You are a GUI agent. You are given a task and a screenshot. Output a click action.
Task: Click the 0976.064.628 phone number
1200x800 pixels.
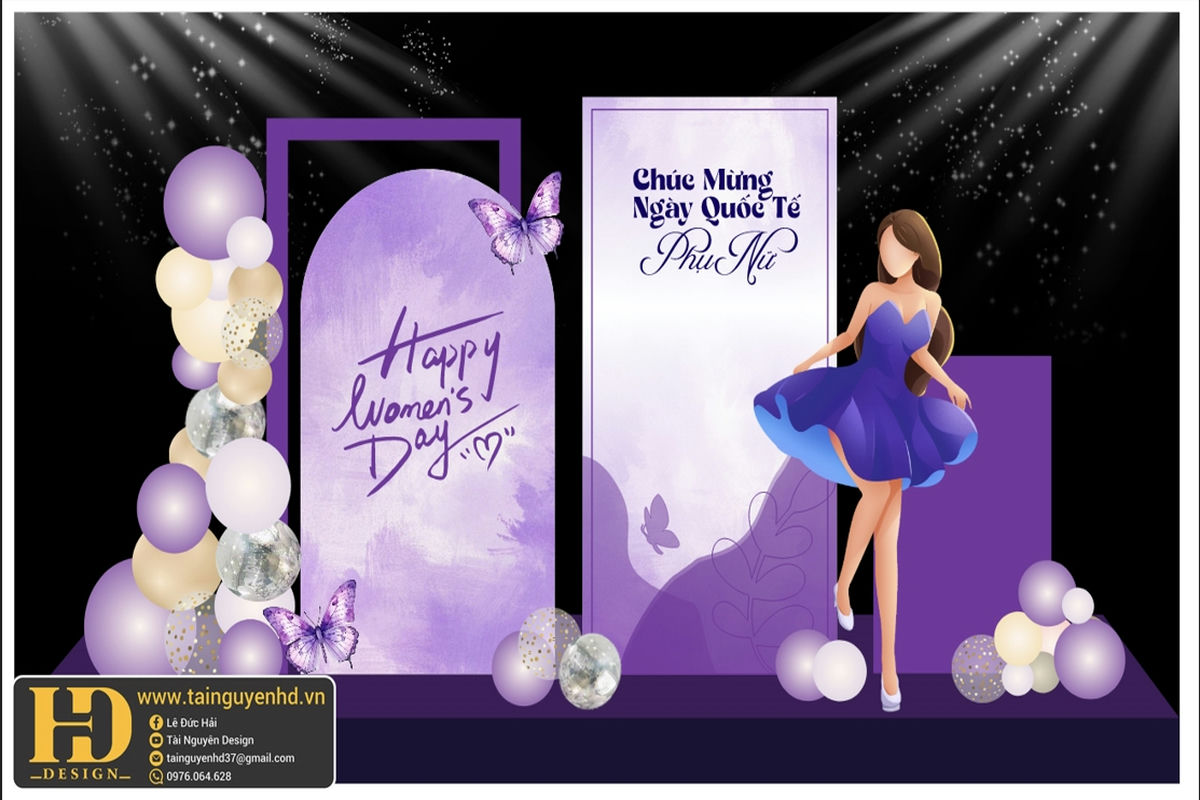[198, 776]
